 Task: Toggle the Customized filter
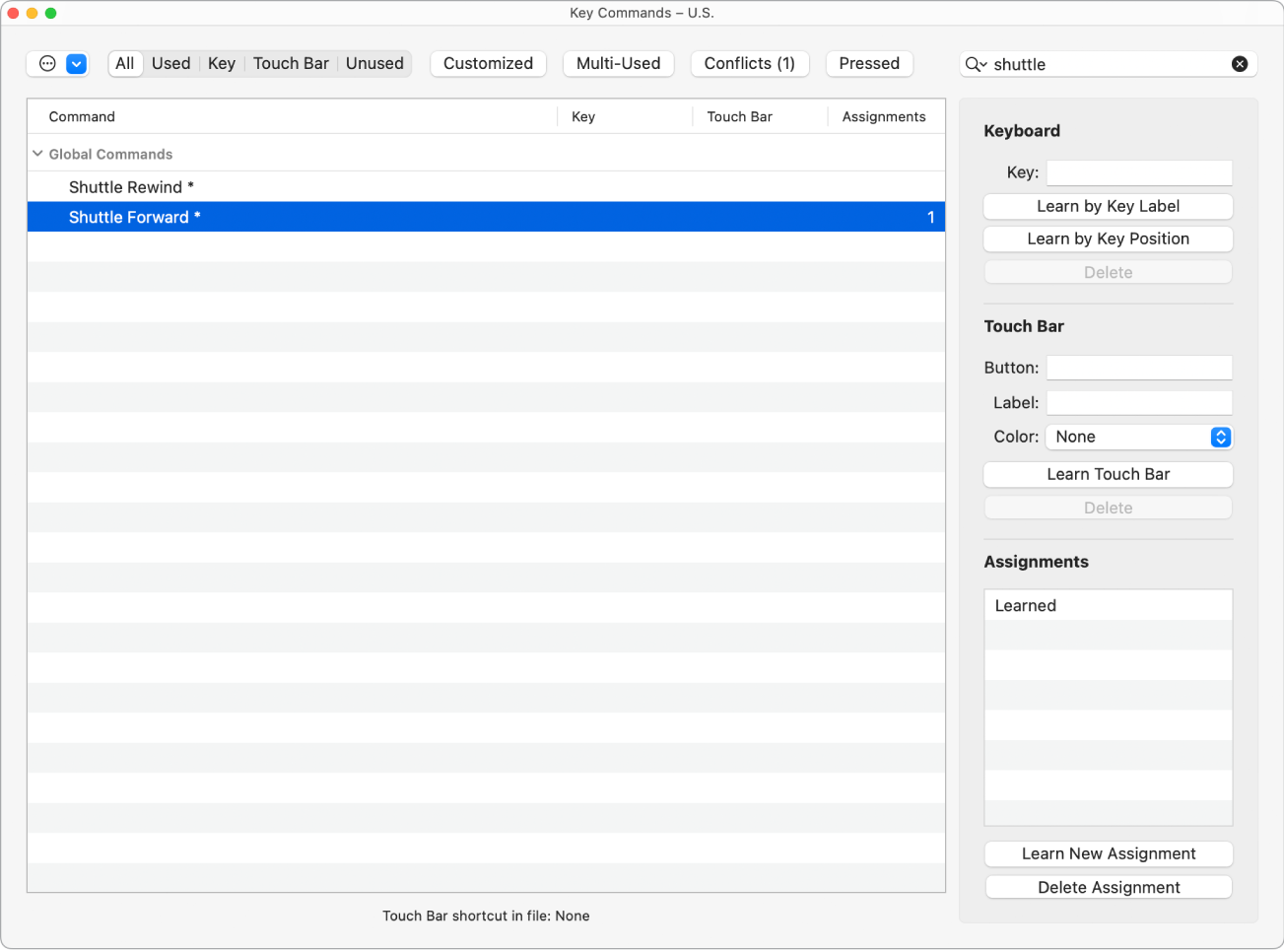488,63
